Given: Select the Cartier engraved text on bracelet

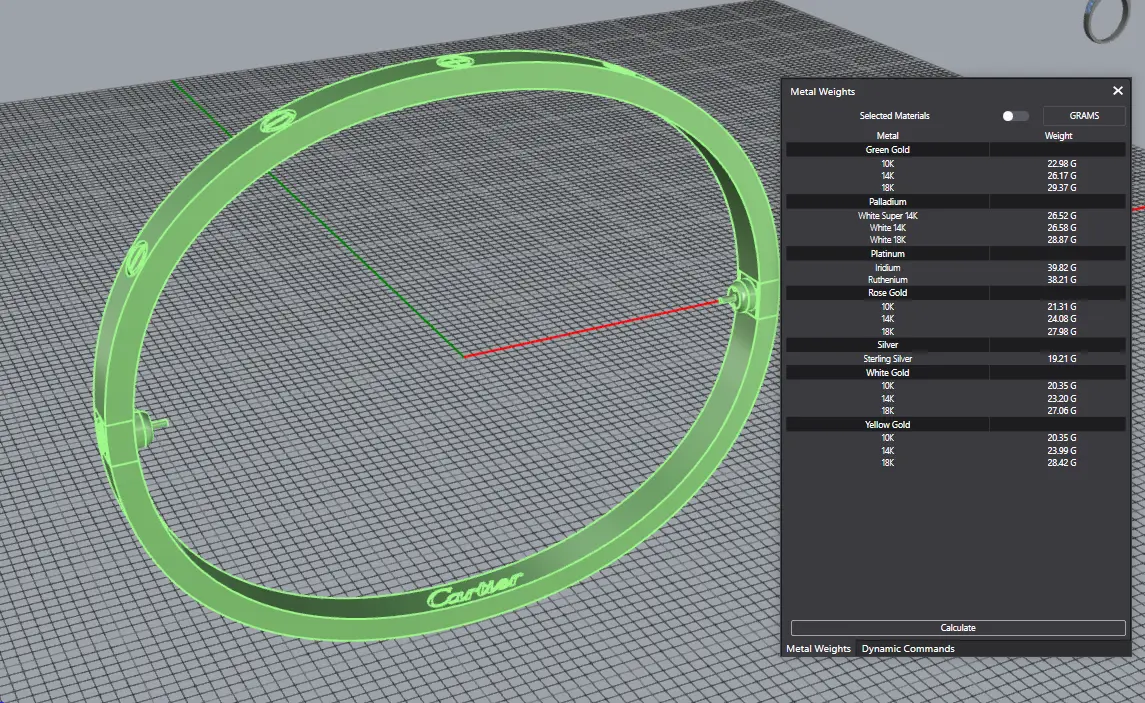Looking at the screenshot, I should point(474,590).
